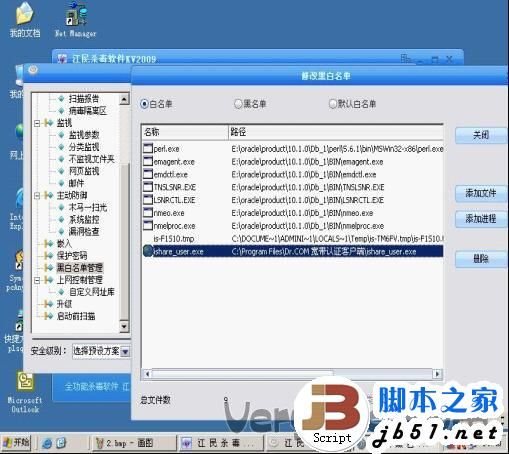This screenshot has width=509, height=454.
Task: Select the 默认白名单 radio button
Action: click(x=333, y=104)
